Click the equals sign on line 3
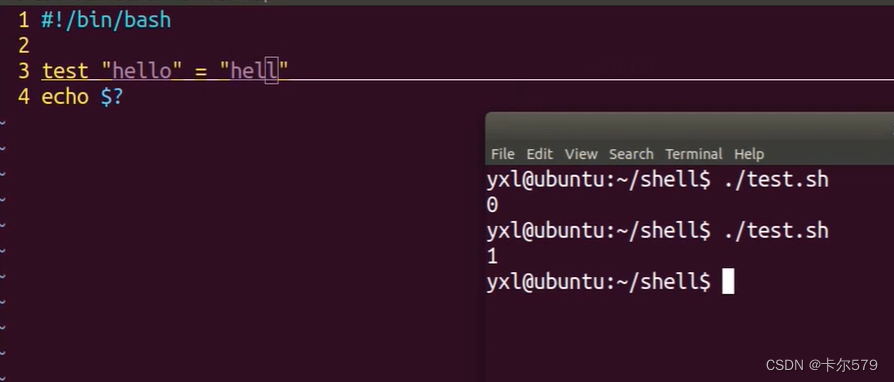Screen dimensions: 894x382 [201, 72]
